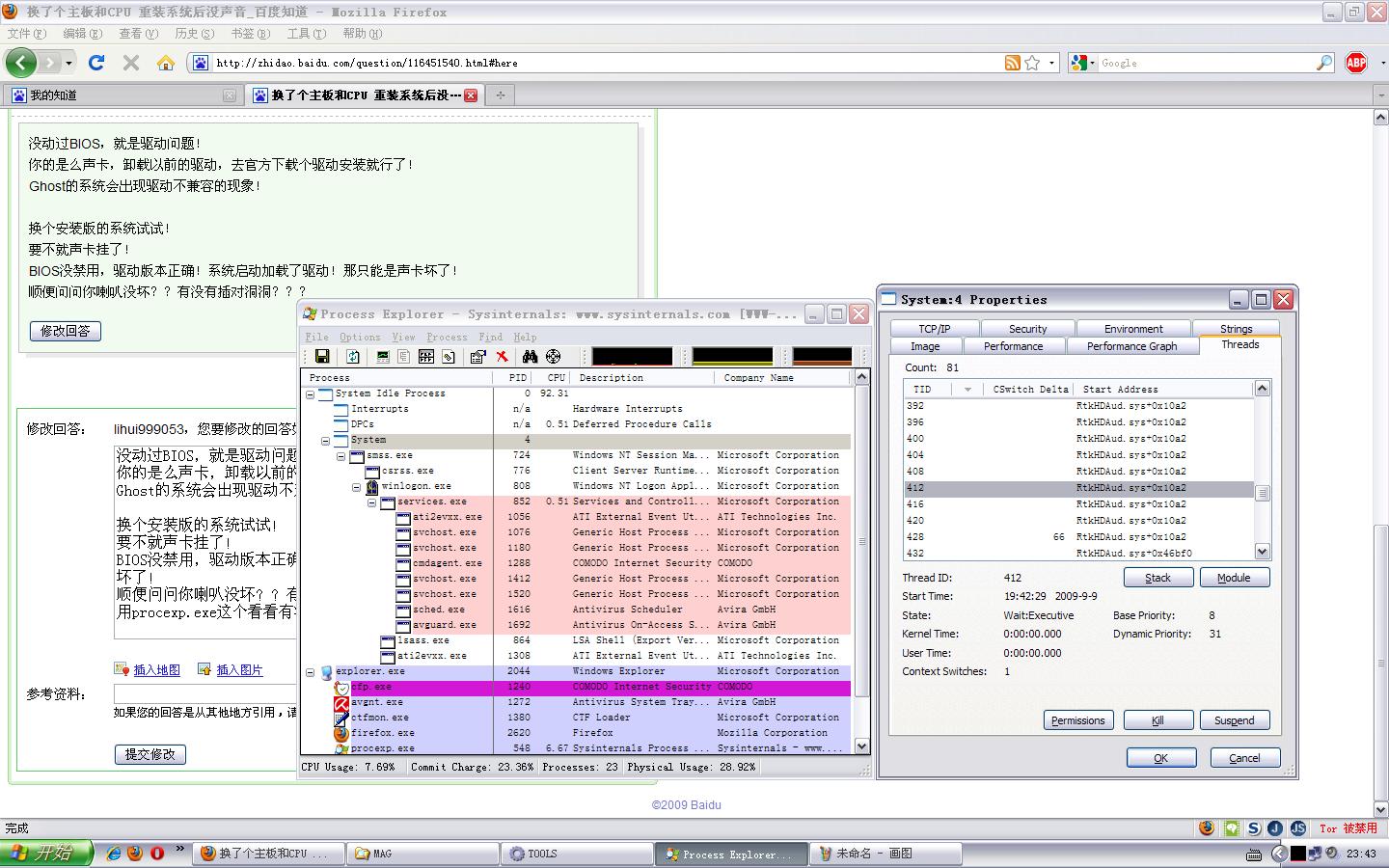Screen dimensions: 1389x868
Task: Open Process Explorer Options menu
Action: pyautogui.click(x=360, y=337)
